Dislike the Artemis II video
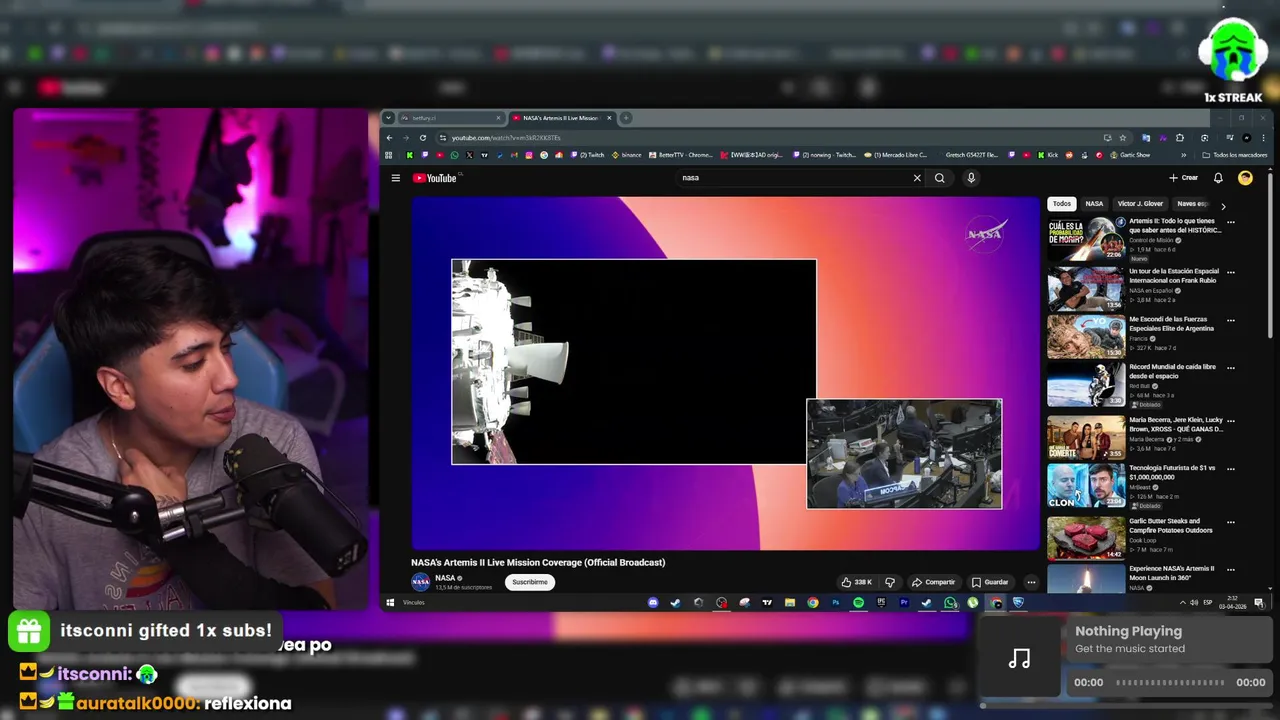The image size is (1280, 720). click(x=889, y=582)
